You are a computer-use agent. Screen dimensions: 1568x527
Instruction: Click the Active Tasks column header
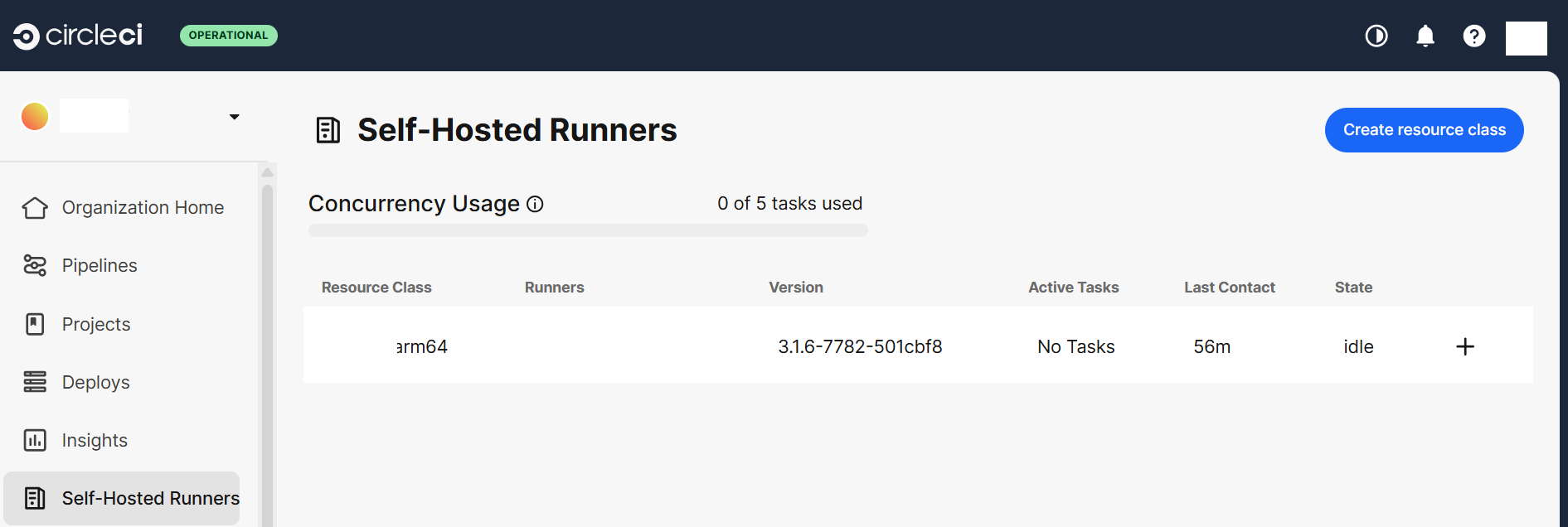click(x=1074, y=288)
